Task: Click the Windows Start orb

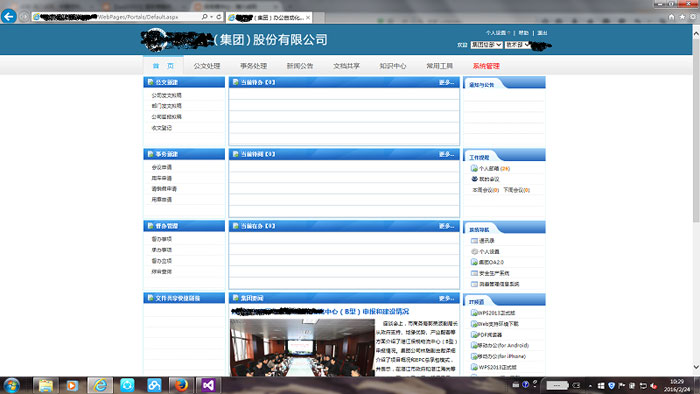Action: pyautogui.click(x=11, y=385)
